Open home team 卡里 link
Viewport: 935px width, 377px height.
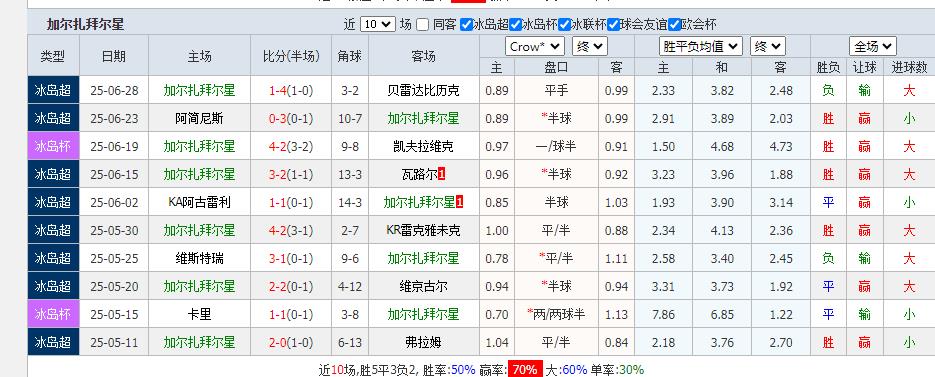[x=199, y=314]
